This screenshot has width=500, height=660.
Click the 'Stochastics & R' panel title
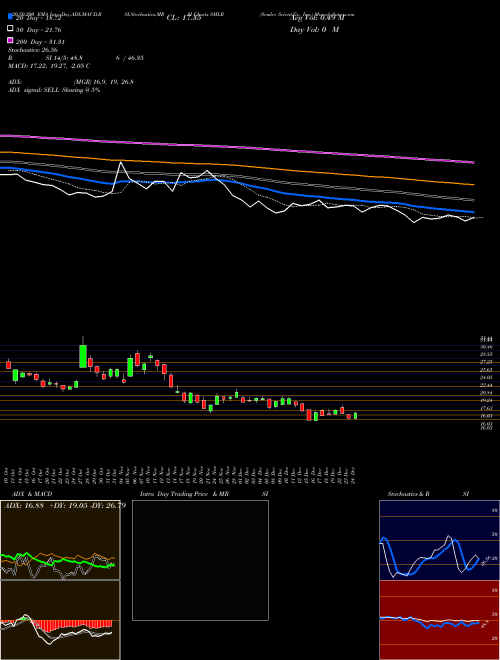(408, 494)
